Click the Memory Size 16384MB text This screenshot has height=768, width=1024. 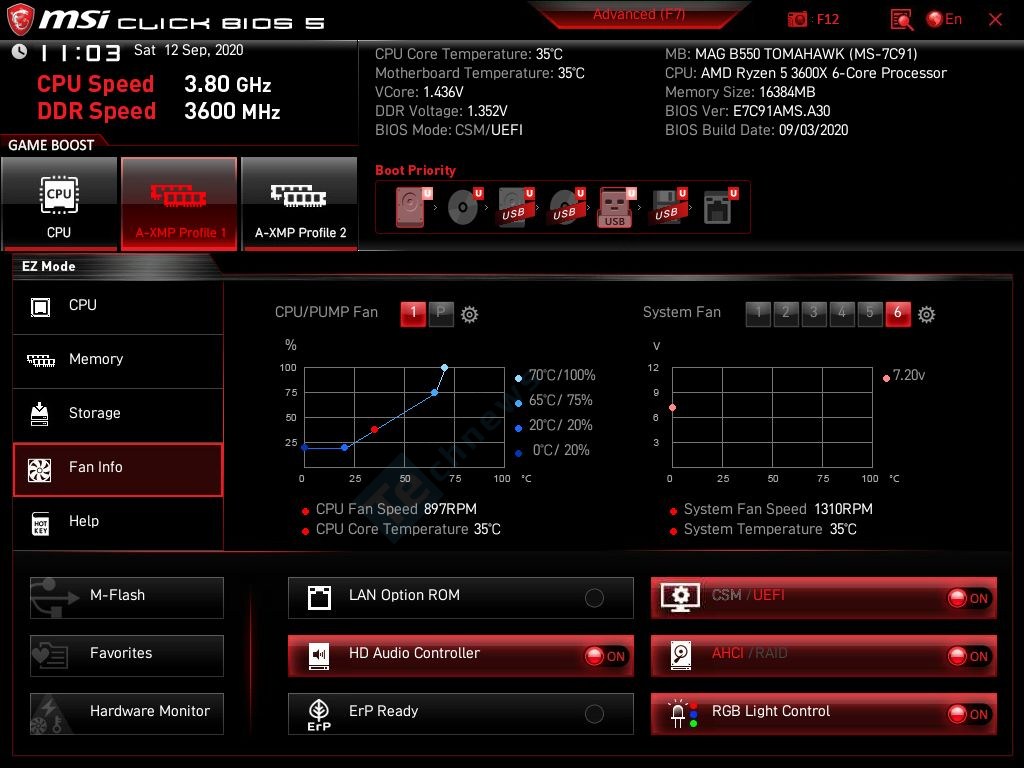click(x=740, y=92)
